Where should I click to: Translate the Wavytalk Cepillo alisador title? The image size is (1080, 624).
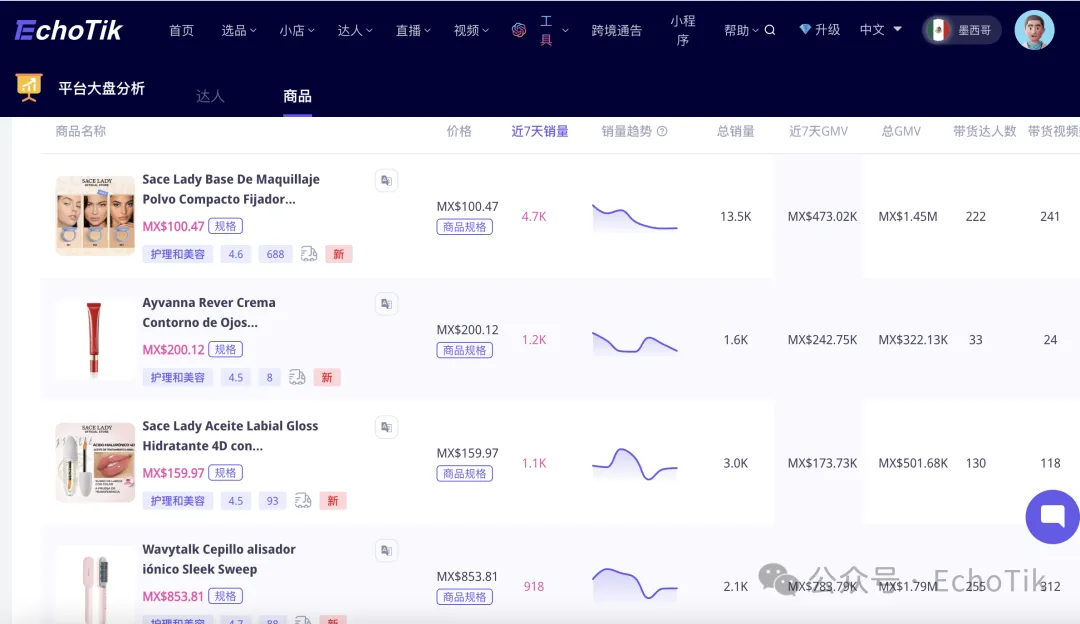[x=386, y=550]
